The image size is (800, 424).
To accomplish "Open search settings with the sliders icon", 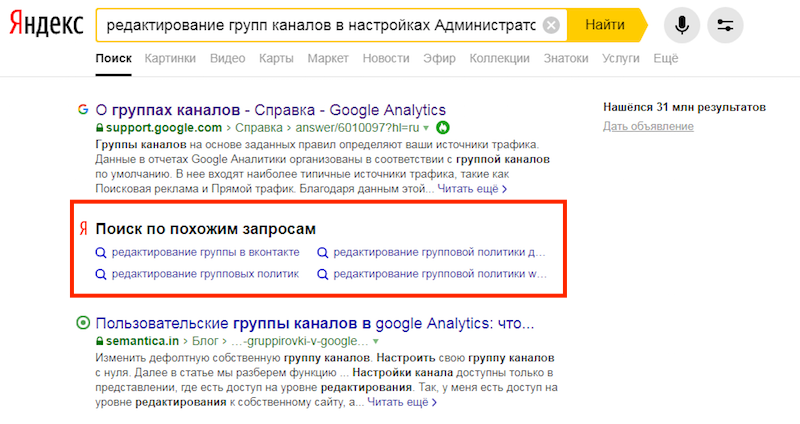I will pos(725,25).
